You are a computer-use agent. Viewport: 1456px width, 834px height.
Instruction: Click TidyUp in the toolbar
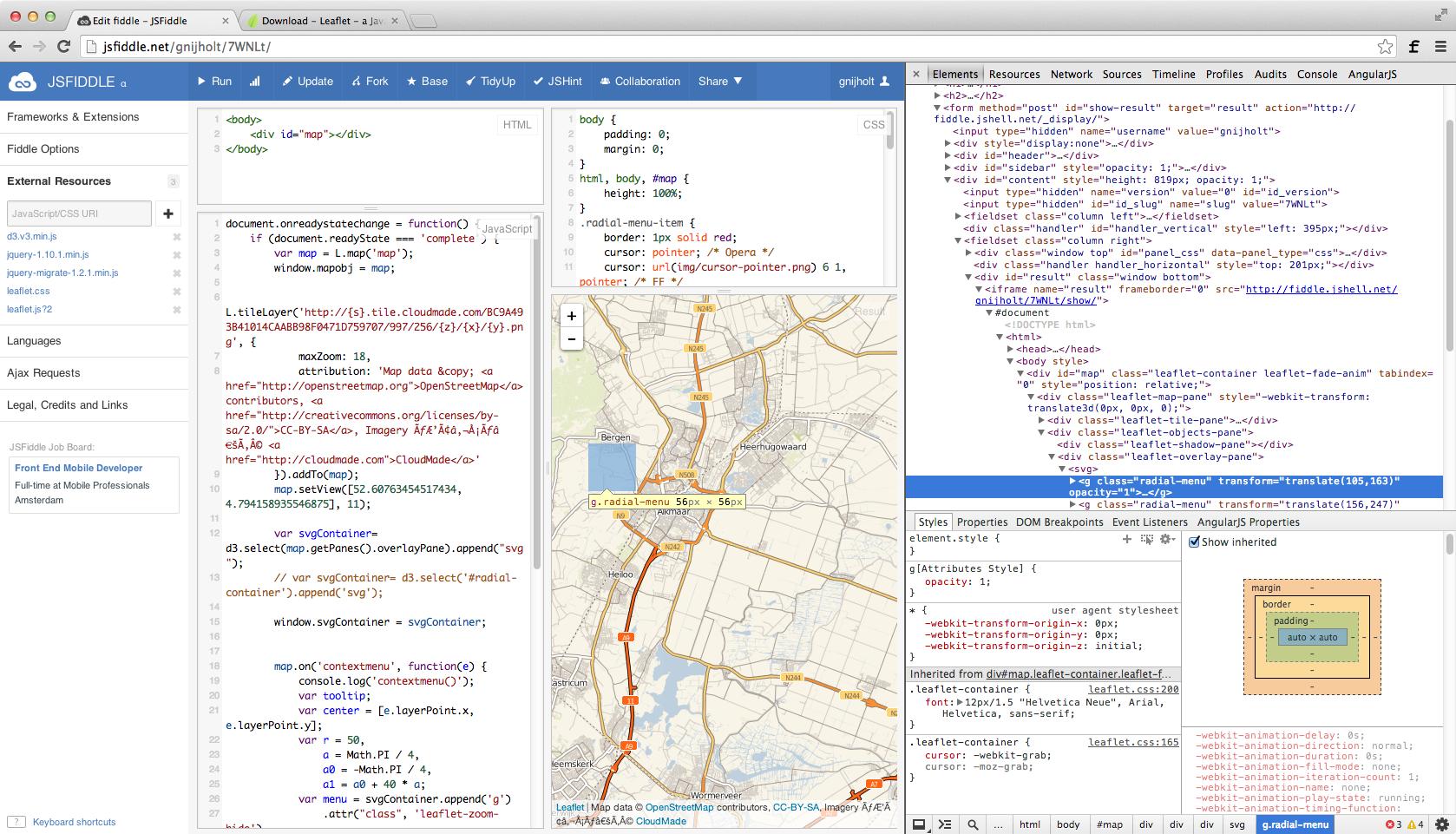(x=490, y=81)
